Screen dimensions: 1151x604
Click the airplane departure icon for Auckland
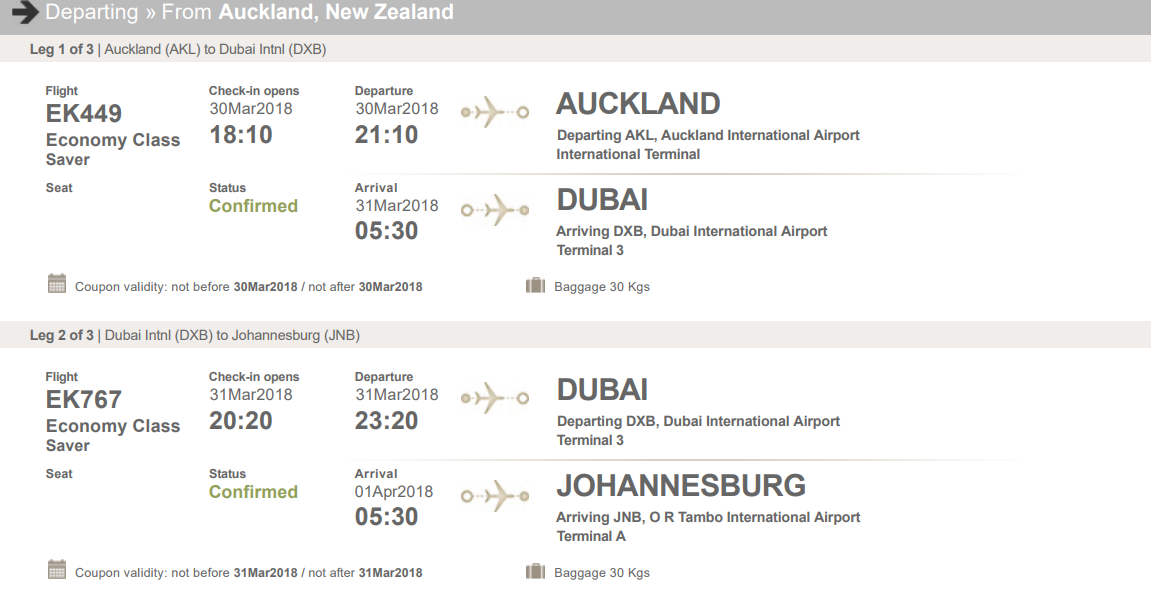coord(494,113)
